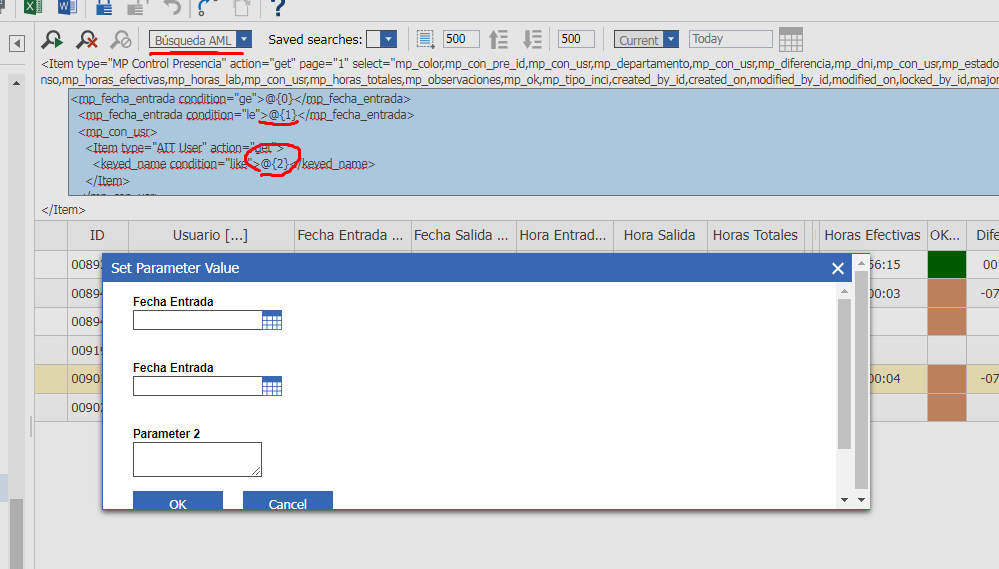Cancel the Set Parameter Value dialog

tap(287, 501)
